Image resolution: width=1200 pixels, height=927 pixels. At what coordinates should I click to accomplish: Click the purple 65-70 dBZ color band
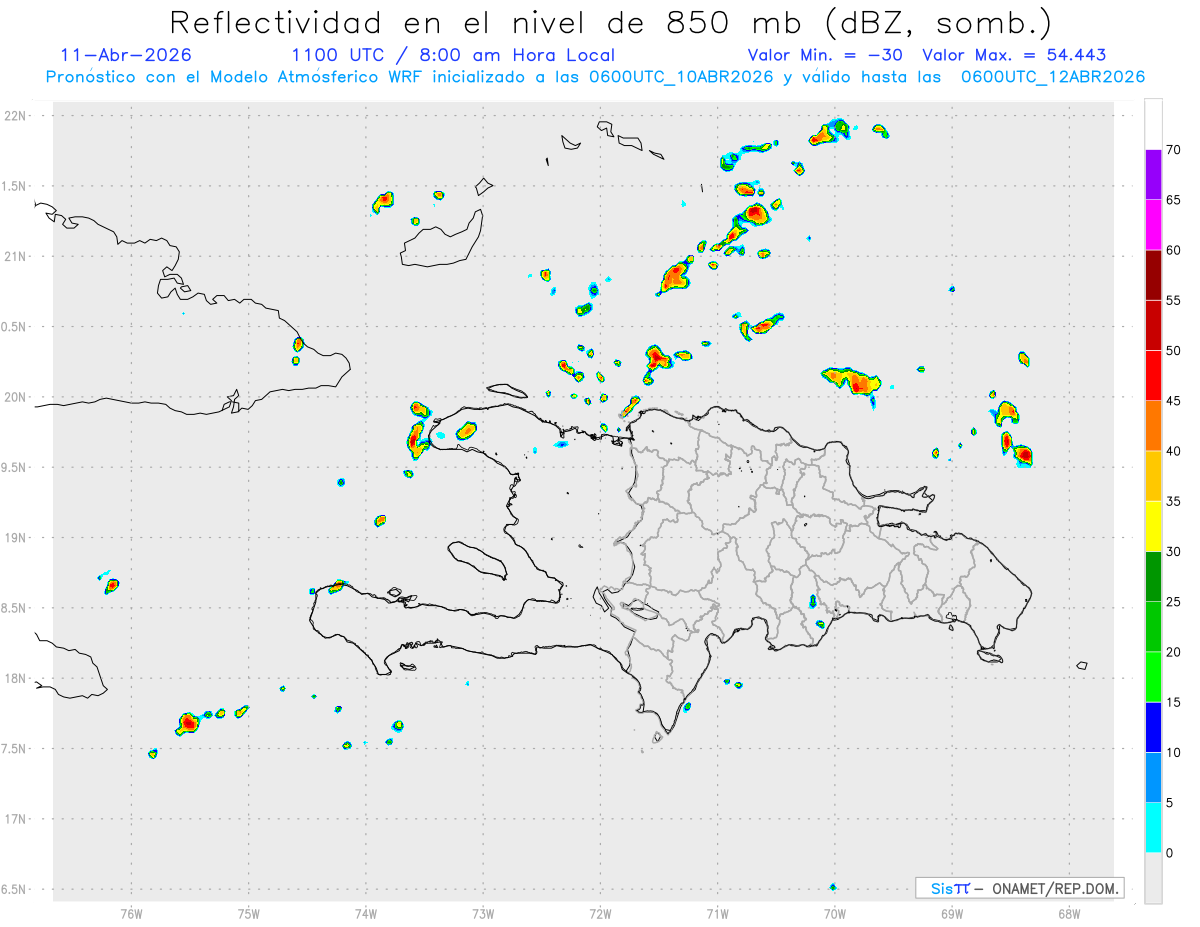tap(1153, 175)
